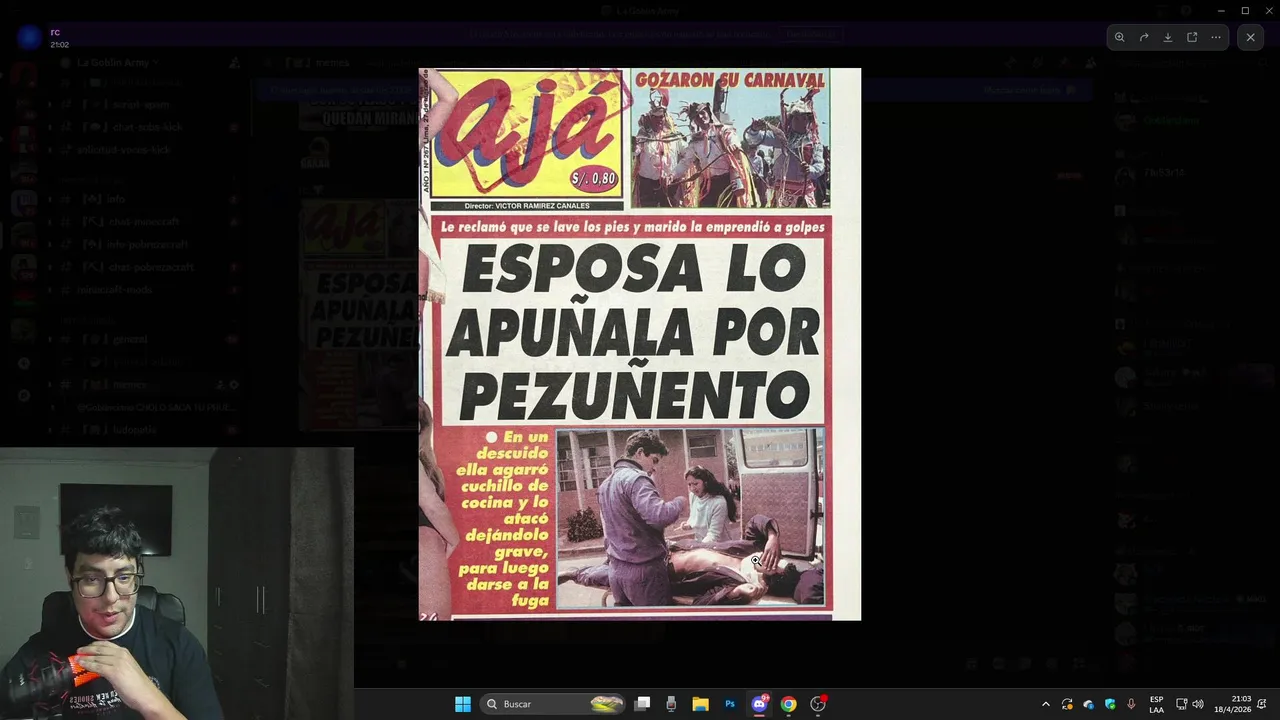The width and height of the screenshot is (1280, 720).
Task: Click the microphone tray icon
Action: (x=1131, y=704)
